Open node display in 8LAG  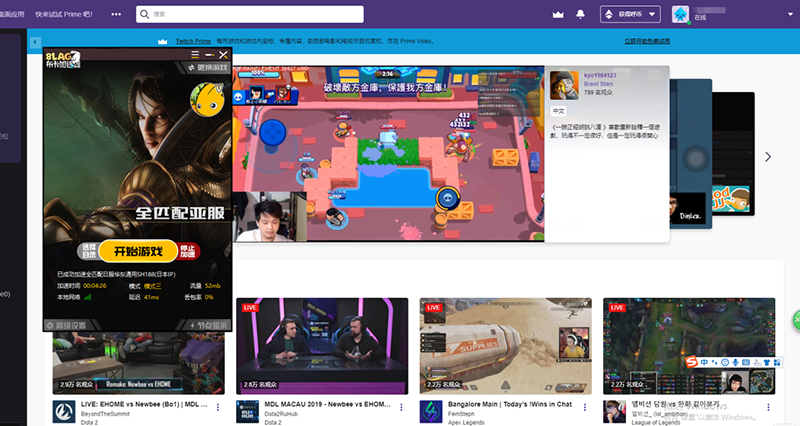pos(209,325)
